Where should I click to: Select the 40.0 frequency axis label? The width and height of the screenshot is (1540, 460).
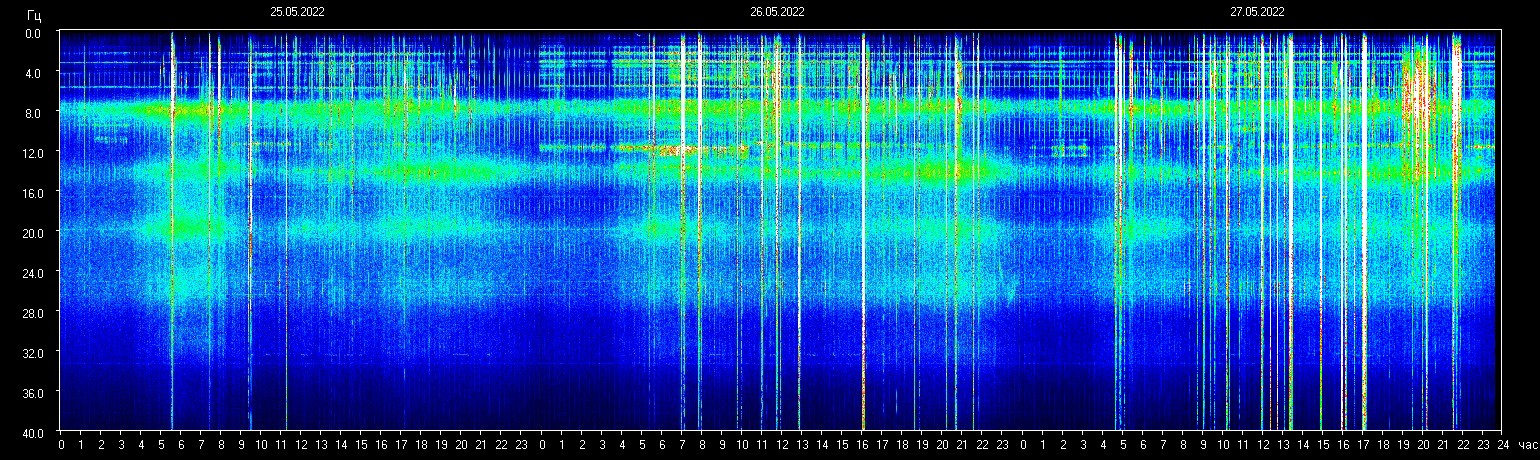click(31, 432)
